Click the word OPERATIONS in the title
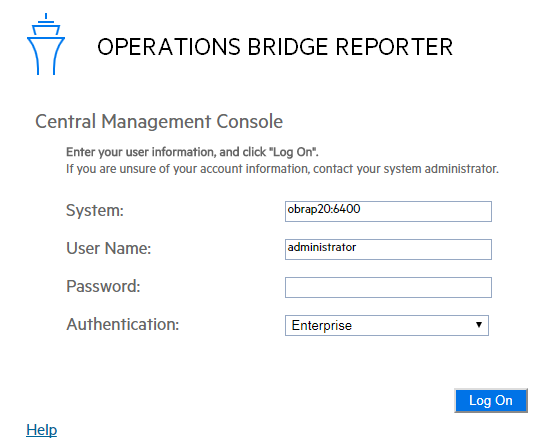Image resolution: width=542 pixels, height=446 pixels. (169, 47)
